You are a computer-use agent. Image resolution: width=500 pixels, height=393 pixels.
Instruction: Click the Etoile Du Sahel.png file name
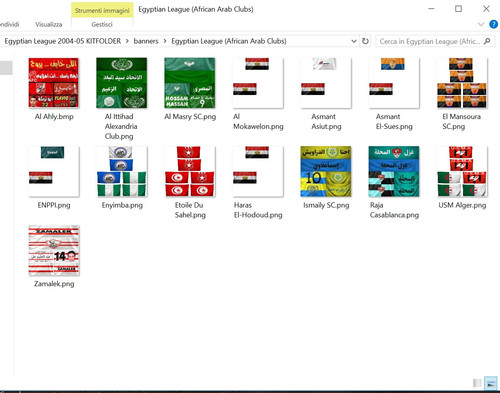click(x=190, y=210)
